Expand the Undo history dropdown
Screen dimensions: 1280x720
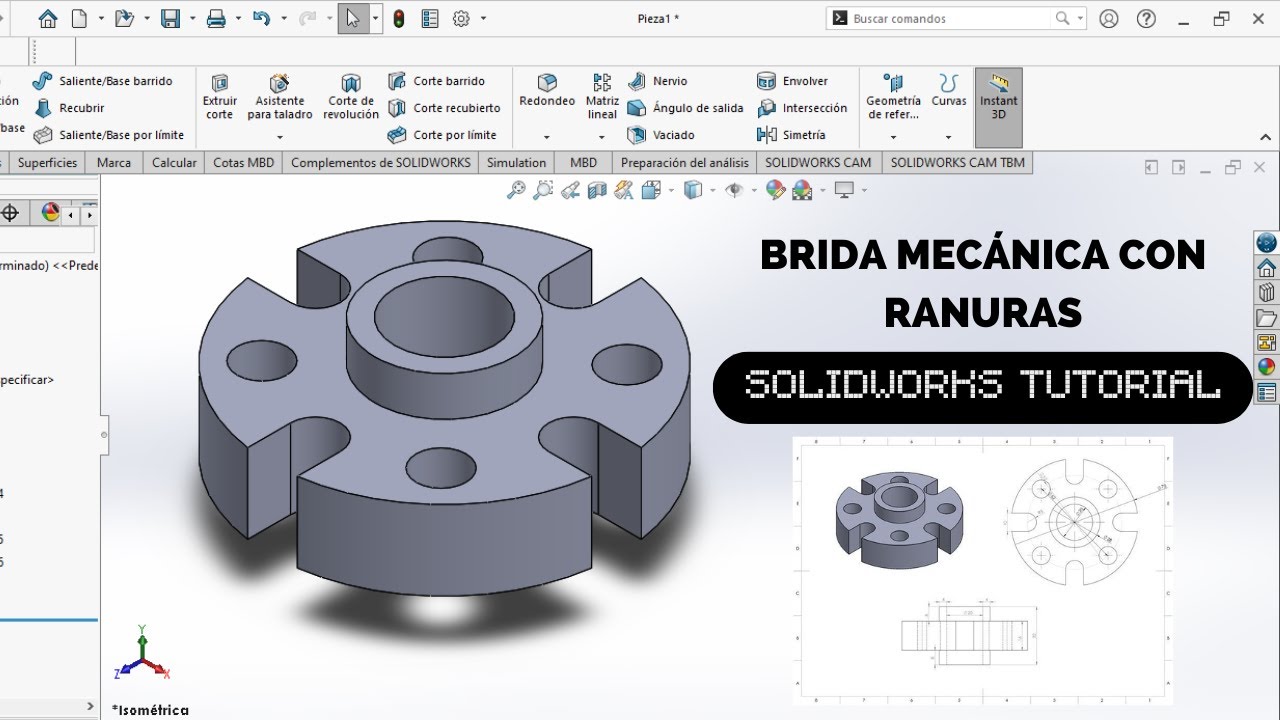tap(284, 18)
